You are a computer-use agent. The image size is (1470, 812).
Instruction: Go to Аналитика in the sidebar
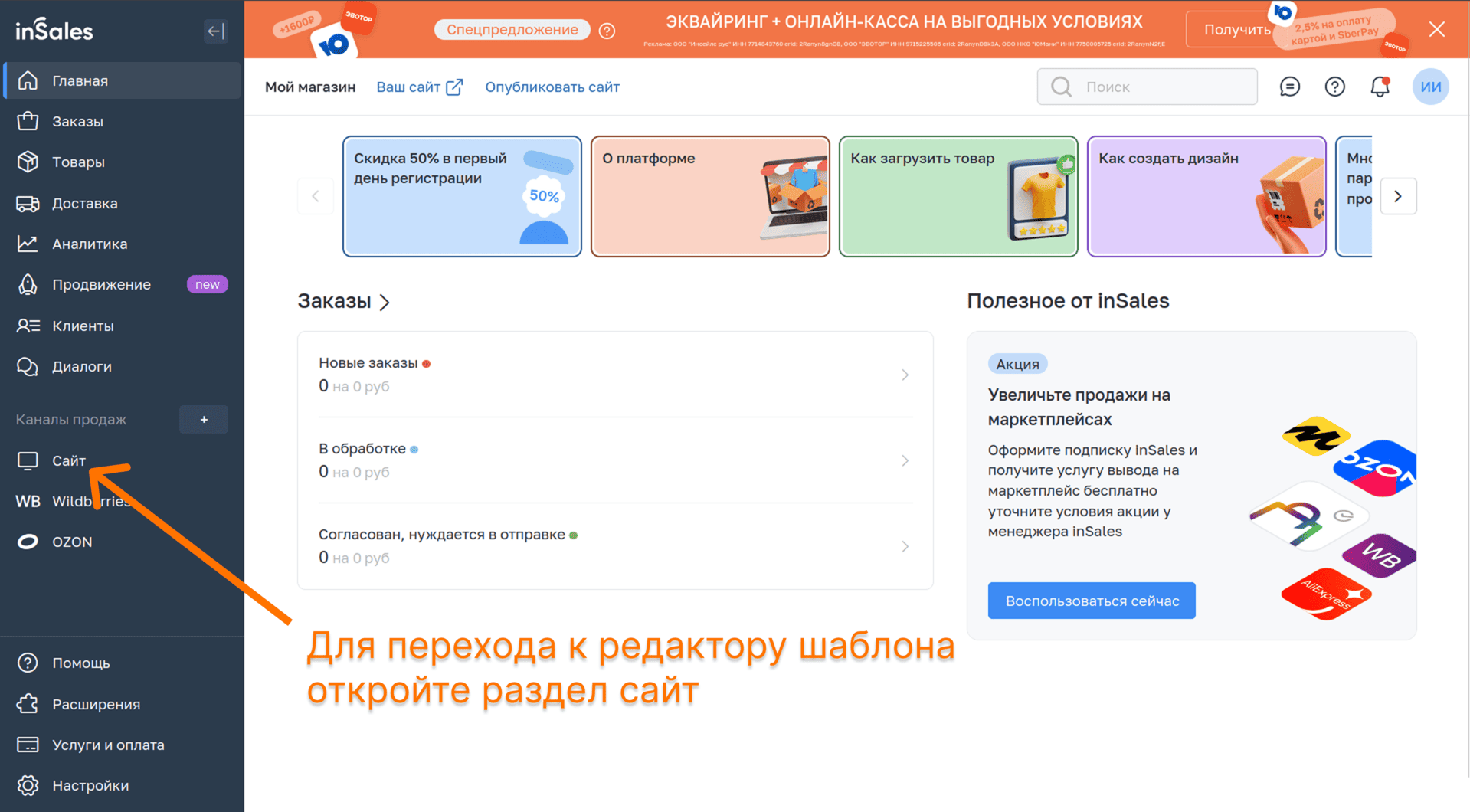[90, 244]
